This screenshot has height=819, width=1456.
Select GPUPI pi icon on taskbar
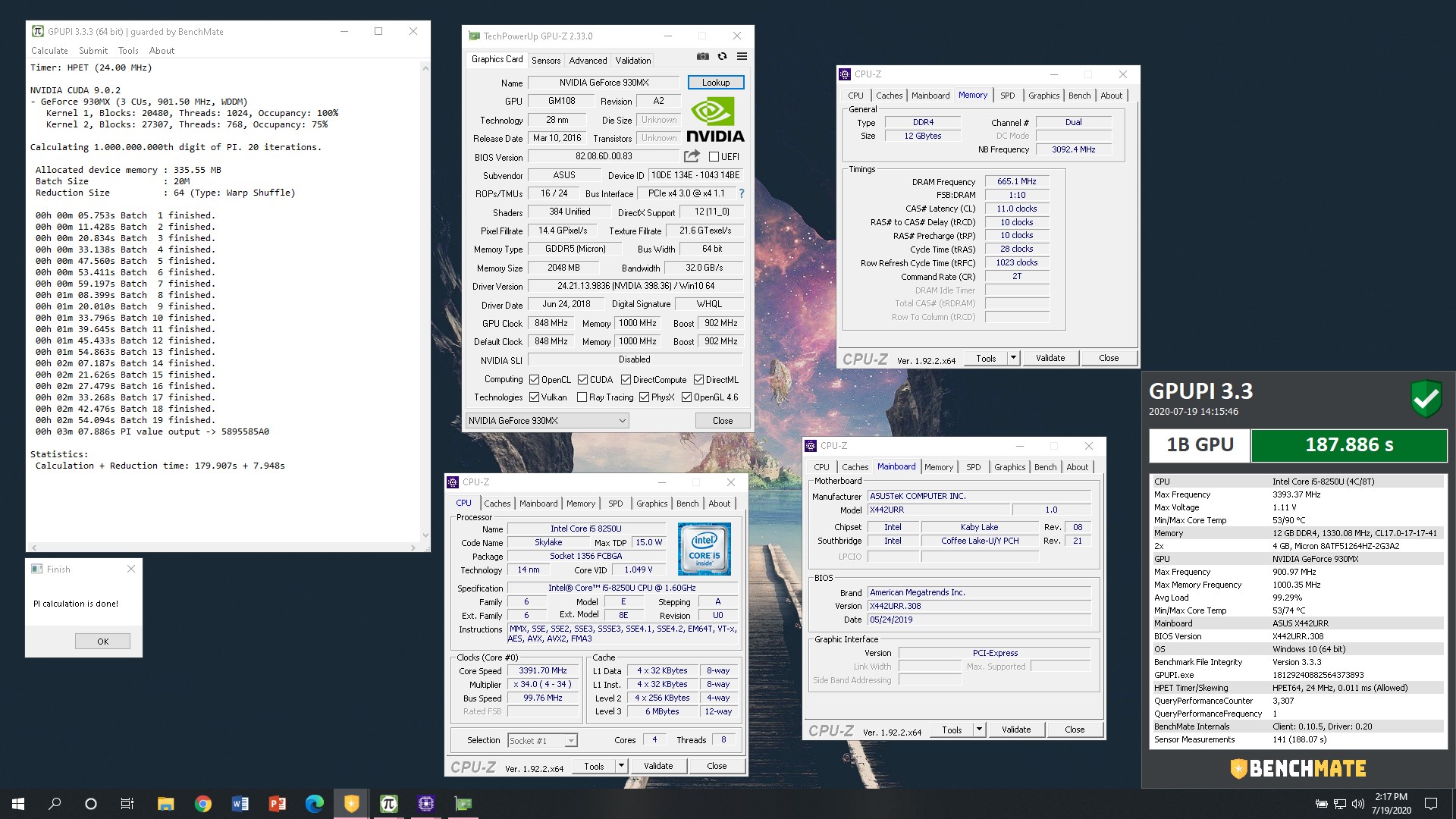click(x=388, y=803)
